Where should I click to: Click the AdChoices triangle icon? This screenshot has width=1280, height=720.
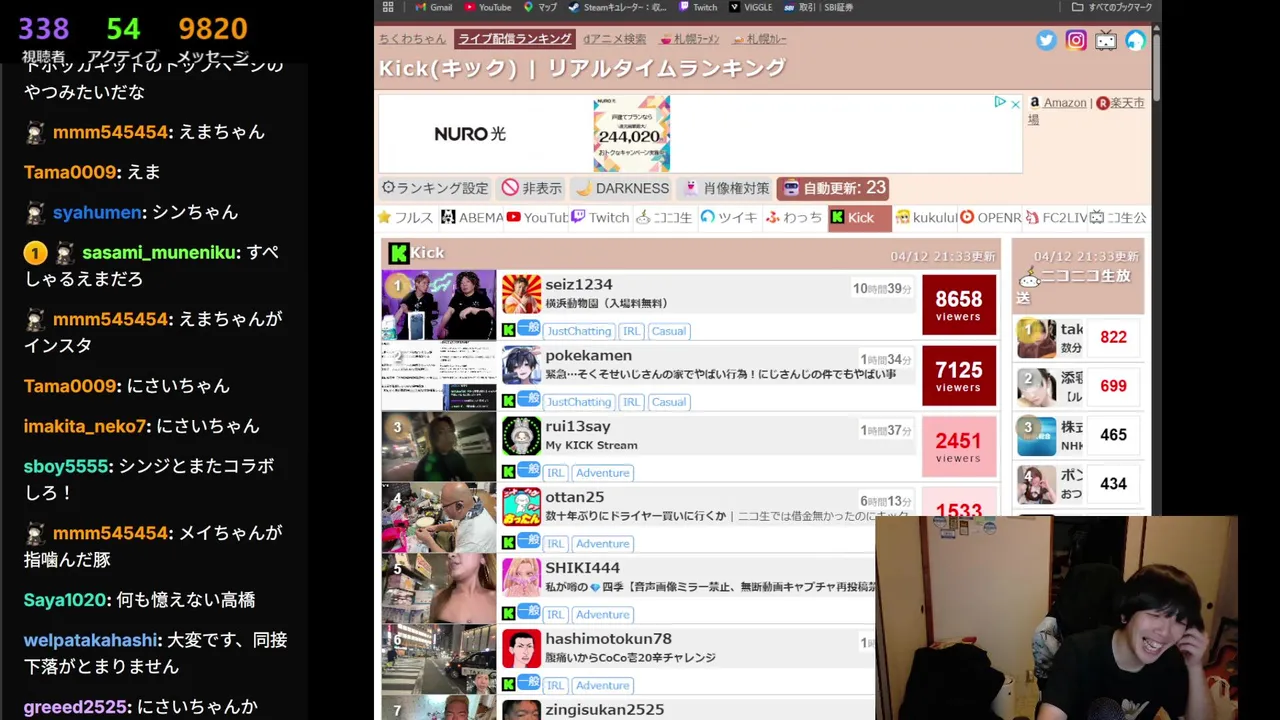(999, 103)
